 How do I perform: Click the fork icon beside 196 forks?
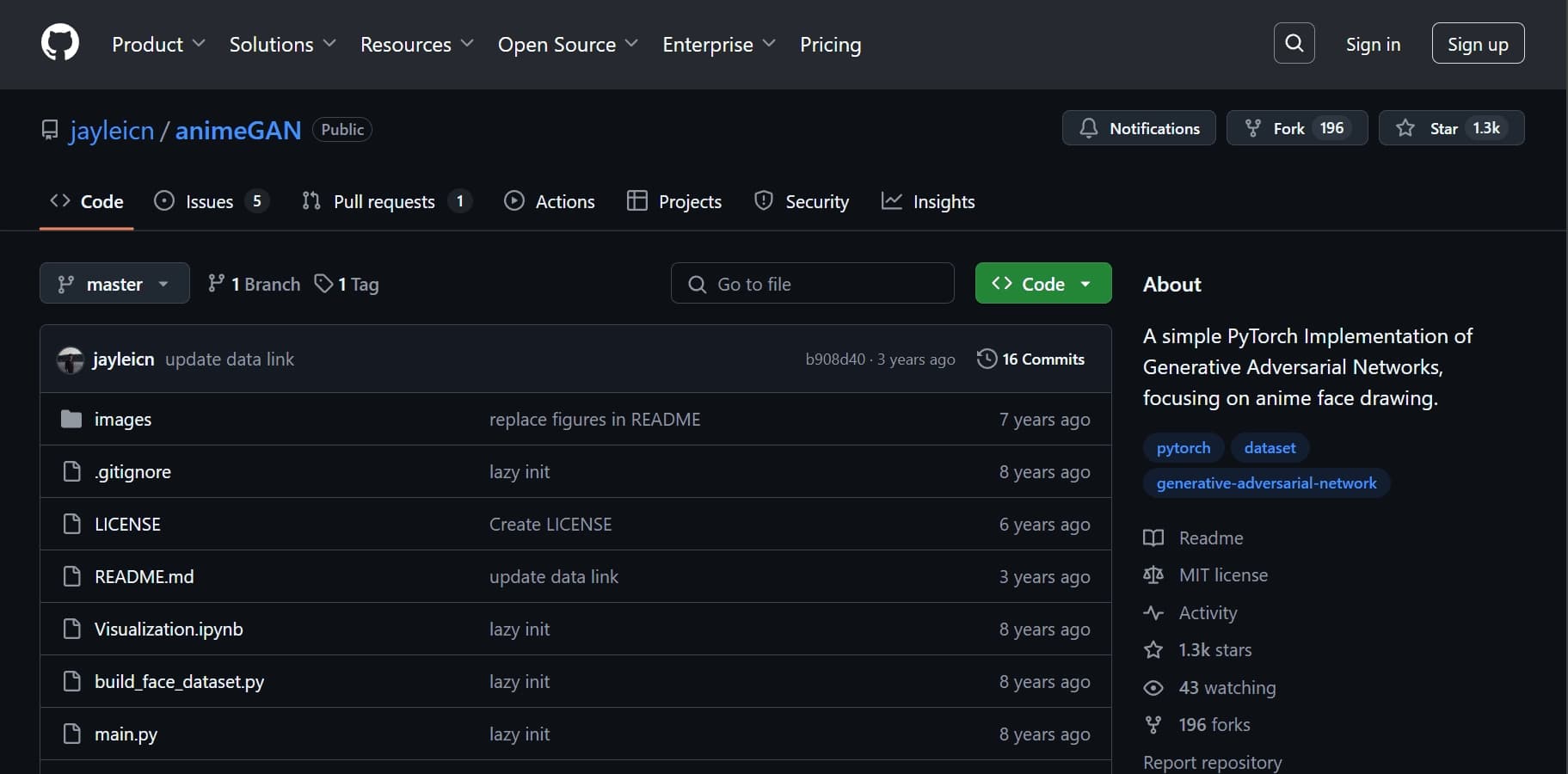pyautogui.click(x=1153, y=724)
